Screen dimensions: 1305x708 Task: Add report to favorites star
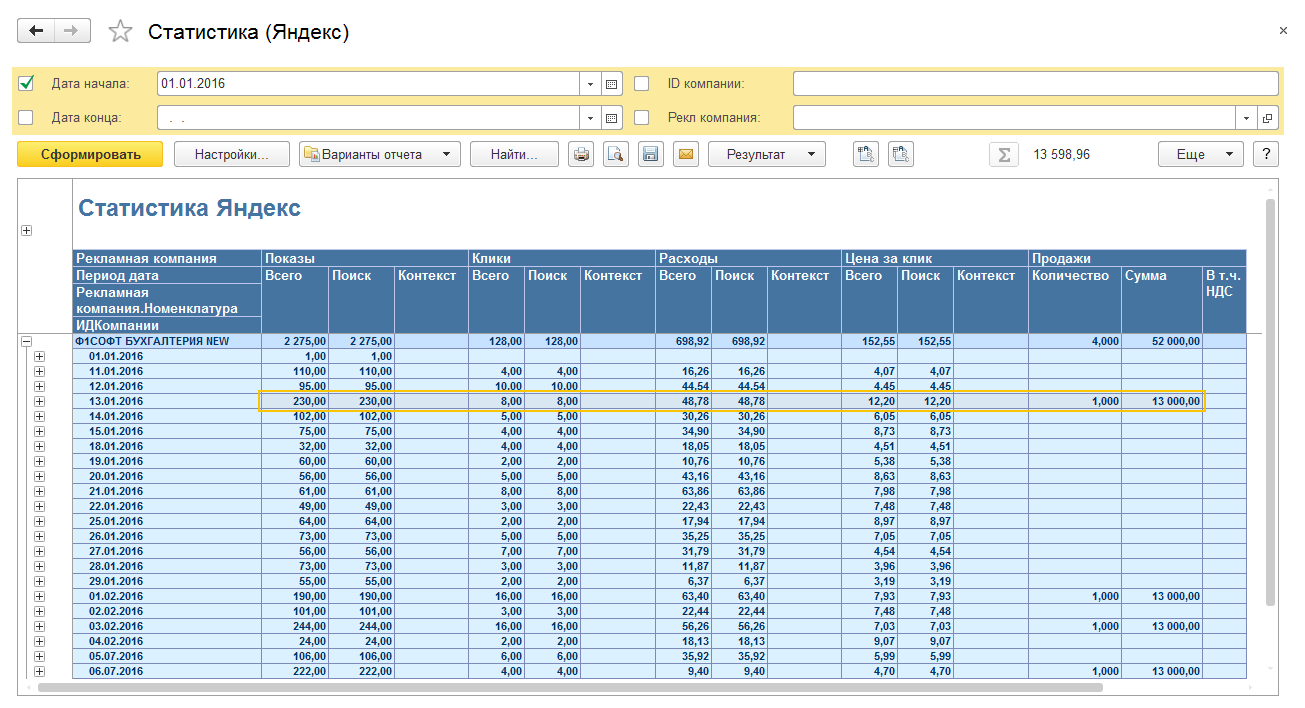120,32
